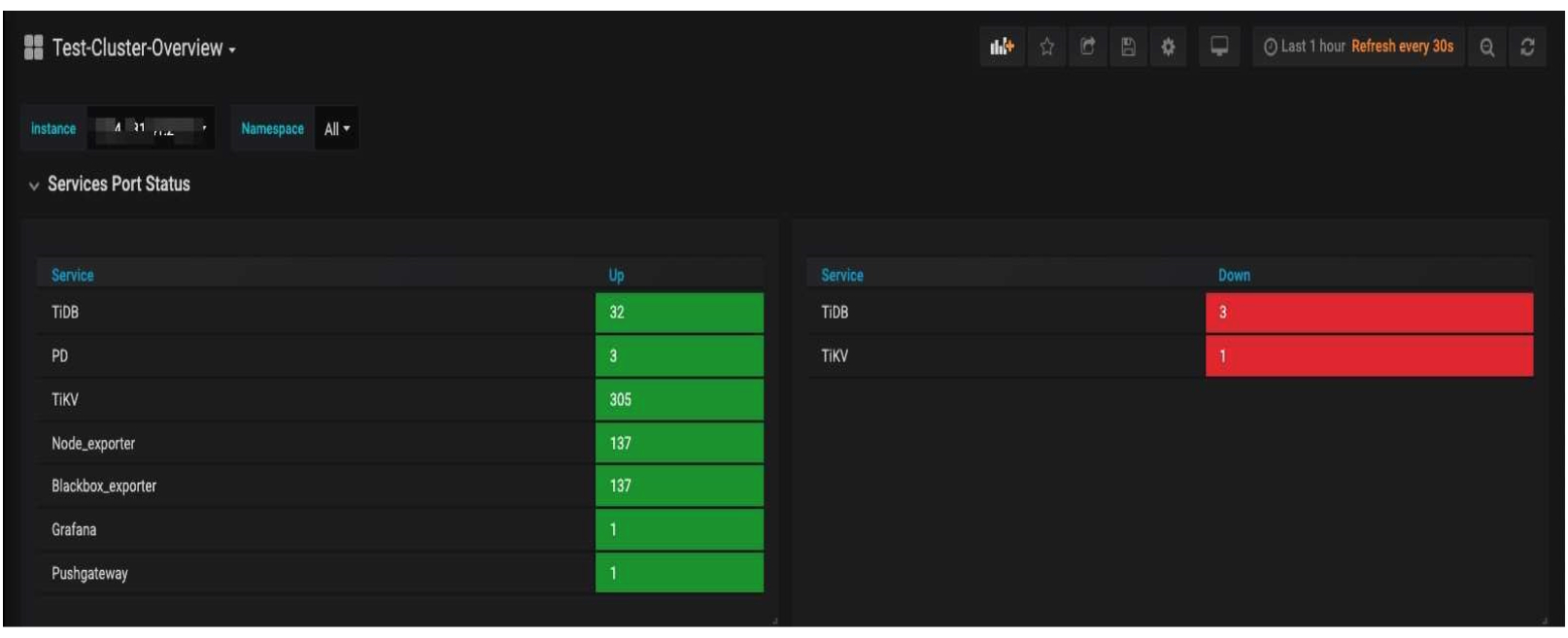Open dashboard settings gear
Viewport: 1568px width, 638px height.
(x=1168, y=47)
